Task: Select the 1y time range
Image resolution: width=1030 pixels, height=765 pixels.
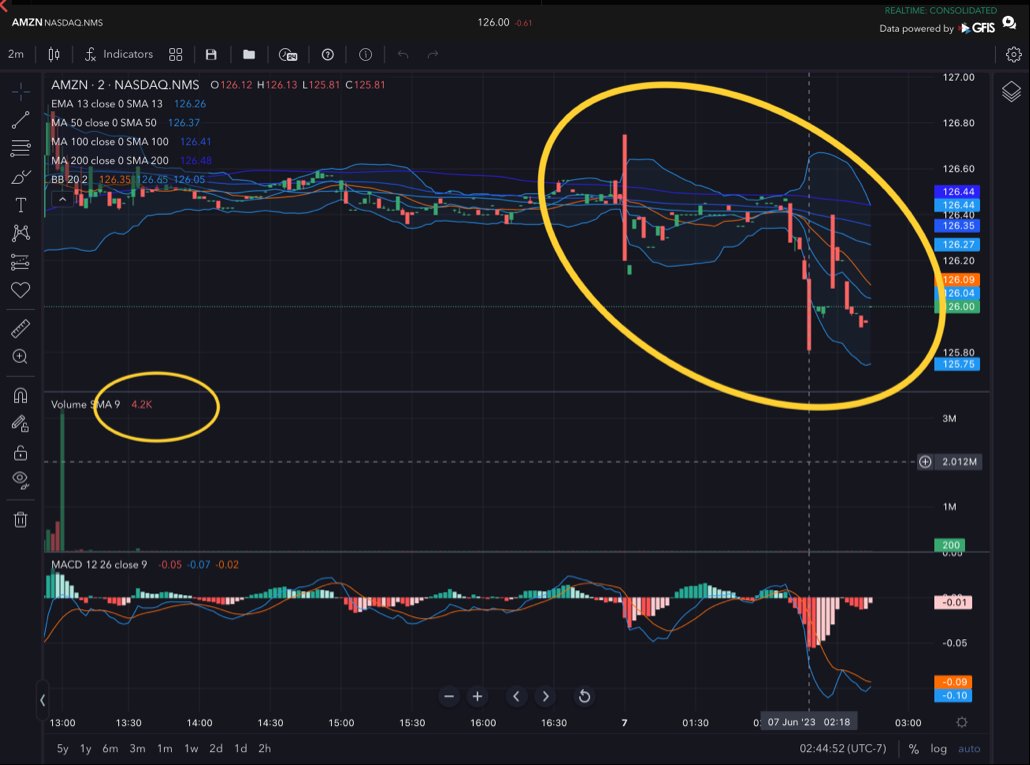Action: pyautogui.click(x=85, y=748)
